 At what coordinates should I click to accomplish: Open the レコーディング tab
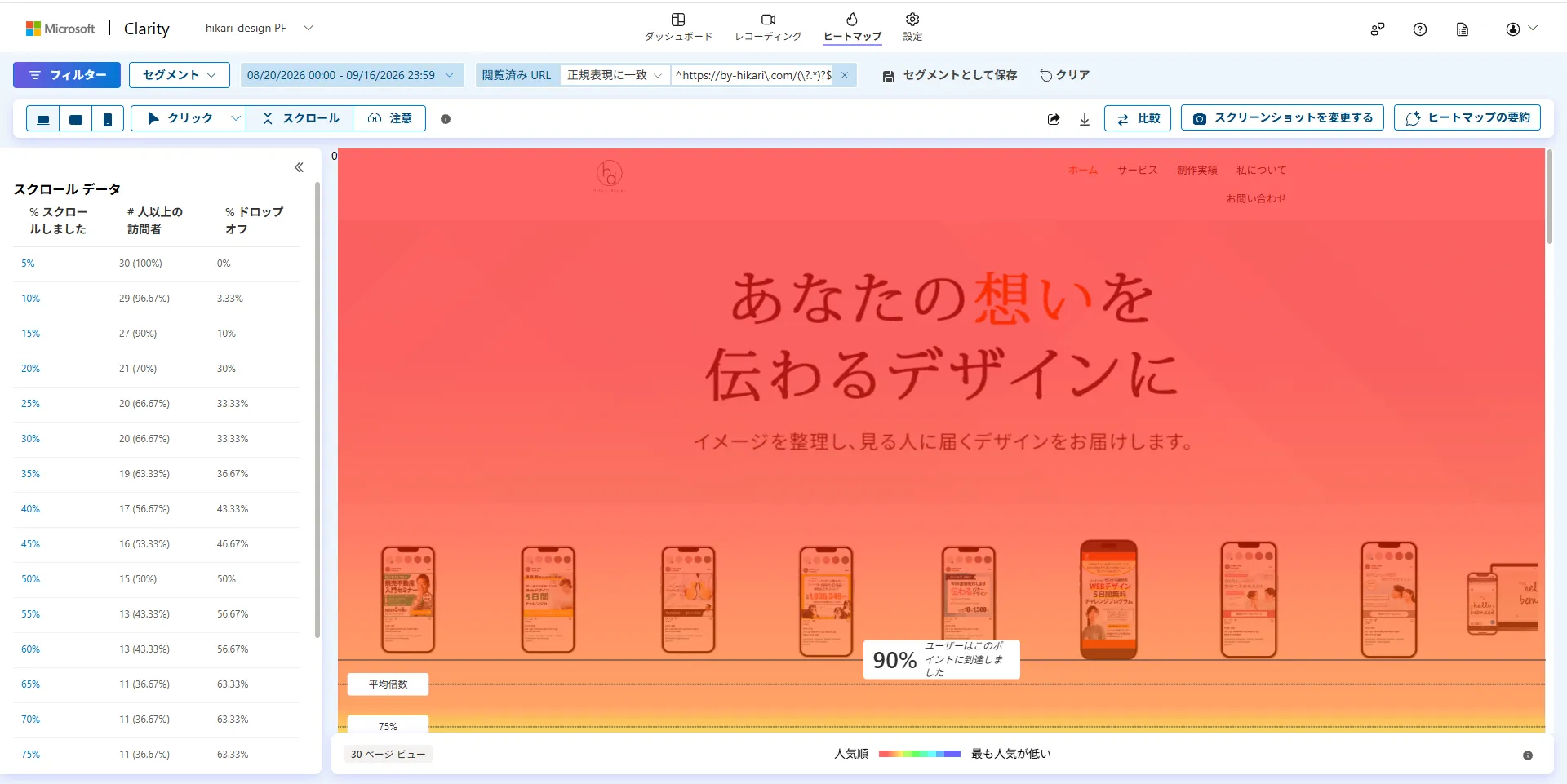click(x=768, y=27)
